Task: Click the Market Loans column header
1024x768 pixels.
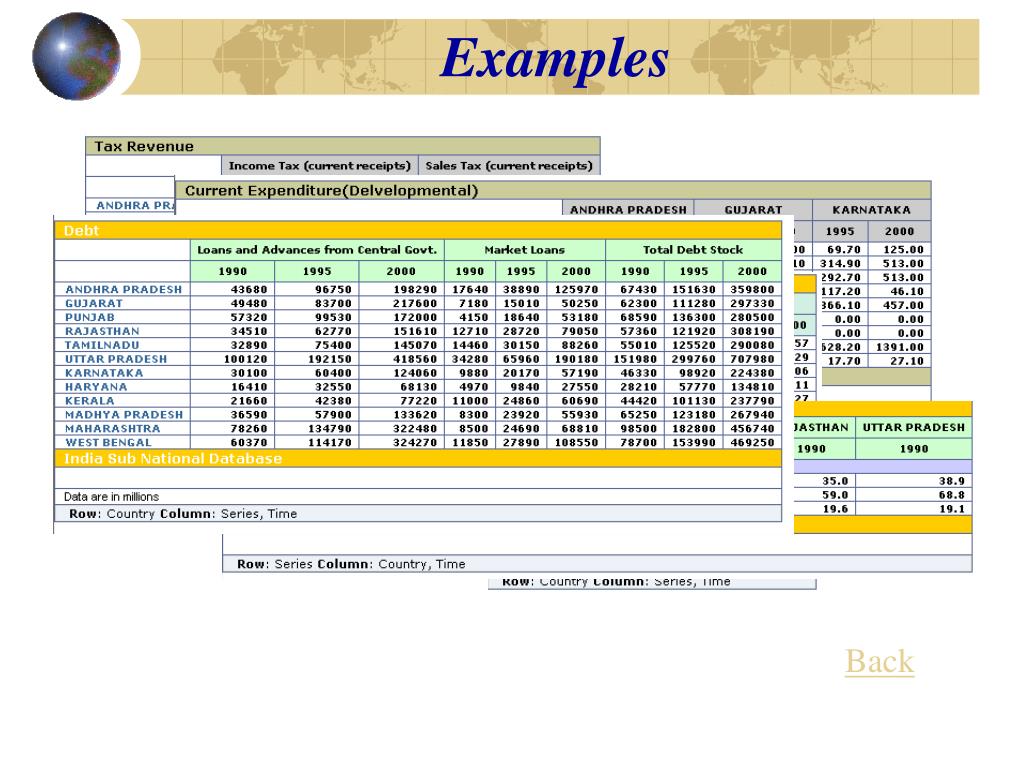Action: (x=524, y=249)
